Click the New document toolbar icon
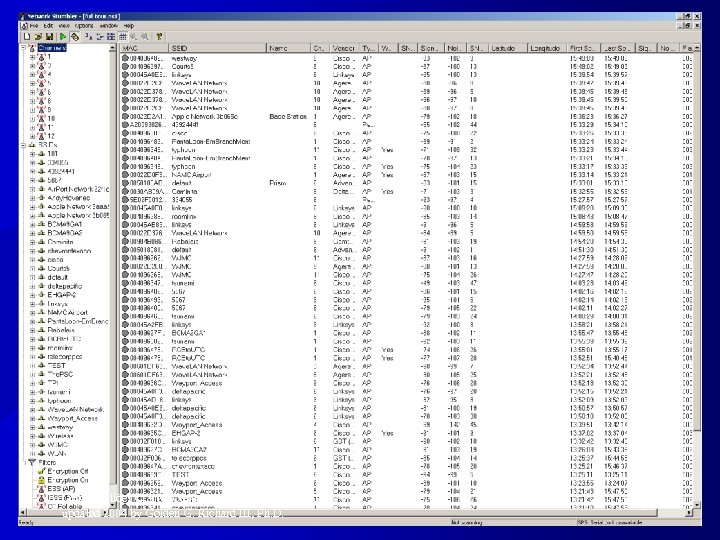This screenshot has width=720, height=540. [27, 37]
